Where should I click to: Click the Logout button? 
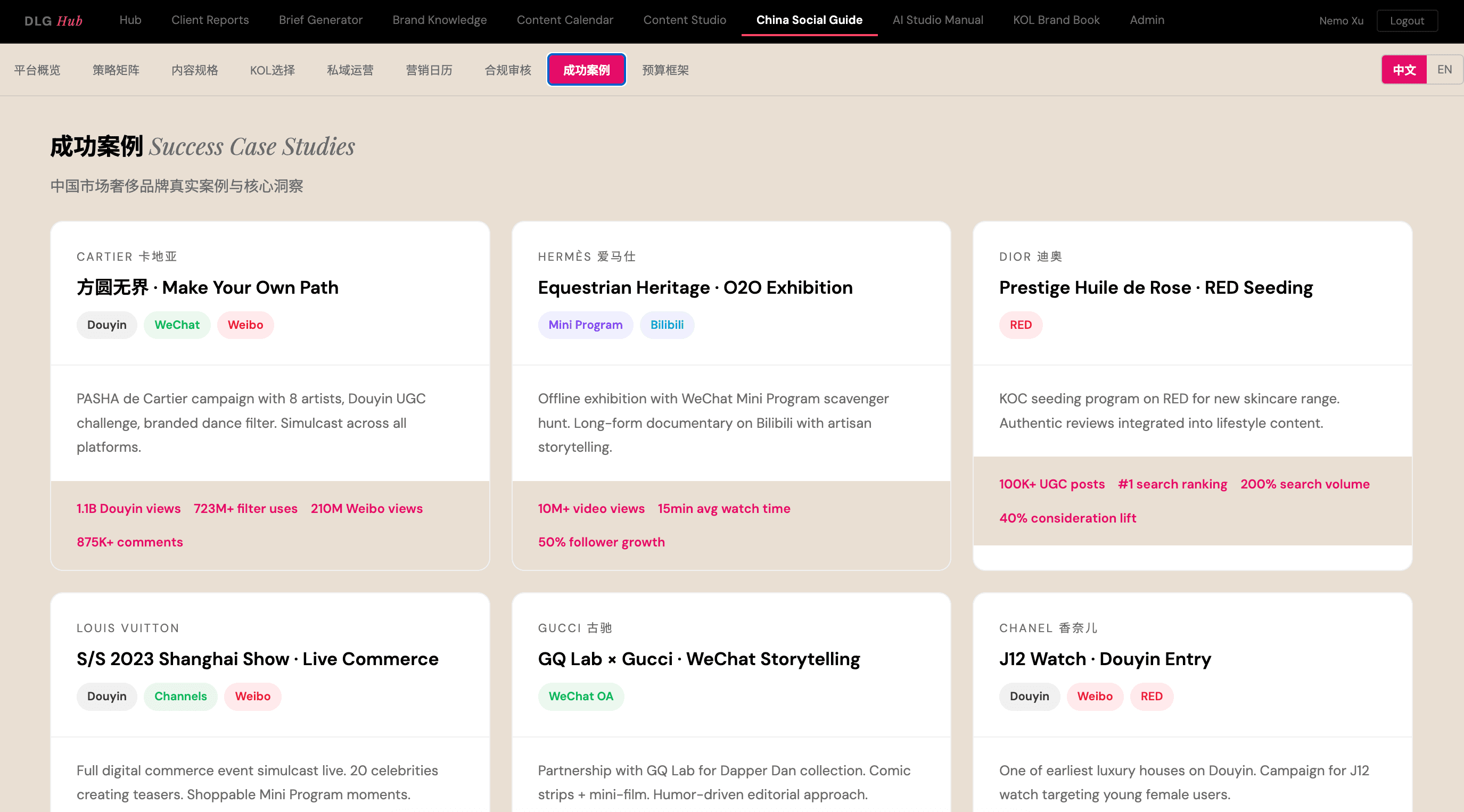click(1407, 21)
